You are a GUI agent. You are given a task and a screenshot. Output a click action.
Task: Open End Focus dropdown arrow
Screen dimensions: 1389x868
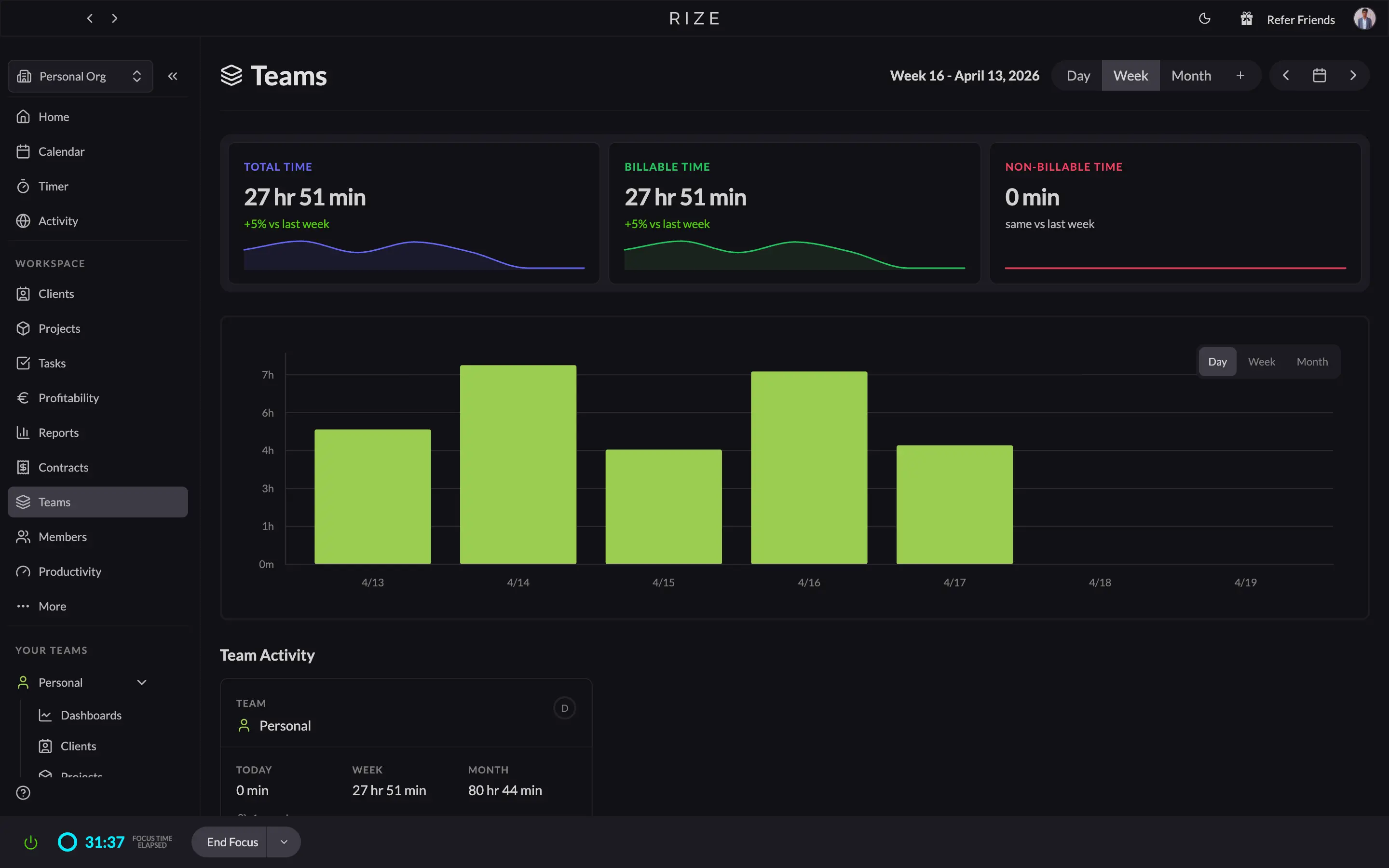click(x=284, y=842)
